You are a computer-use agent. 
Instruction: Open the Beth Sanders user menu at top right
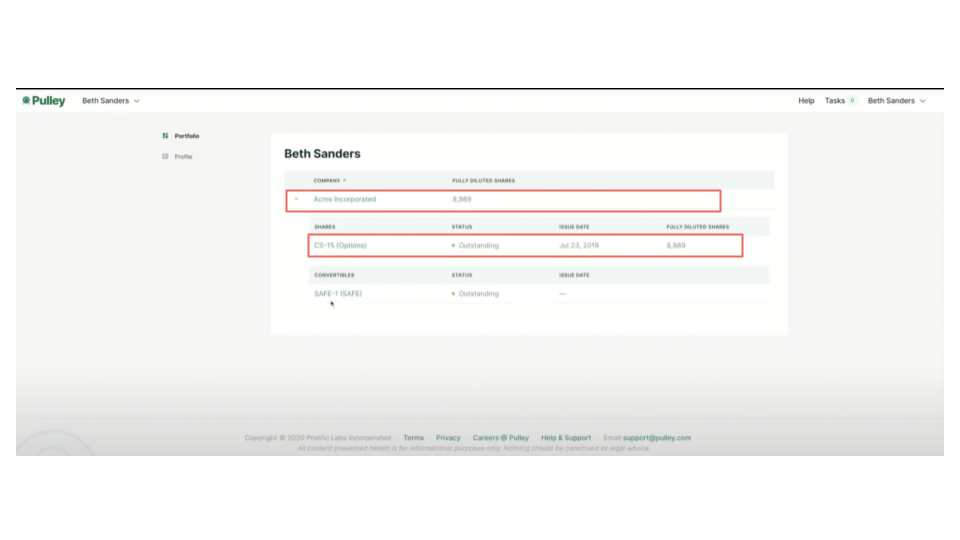pyautogui.click(x=896, y=101)
